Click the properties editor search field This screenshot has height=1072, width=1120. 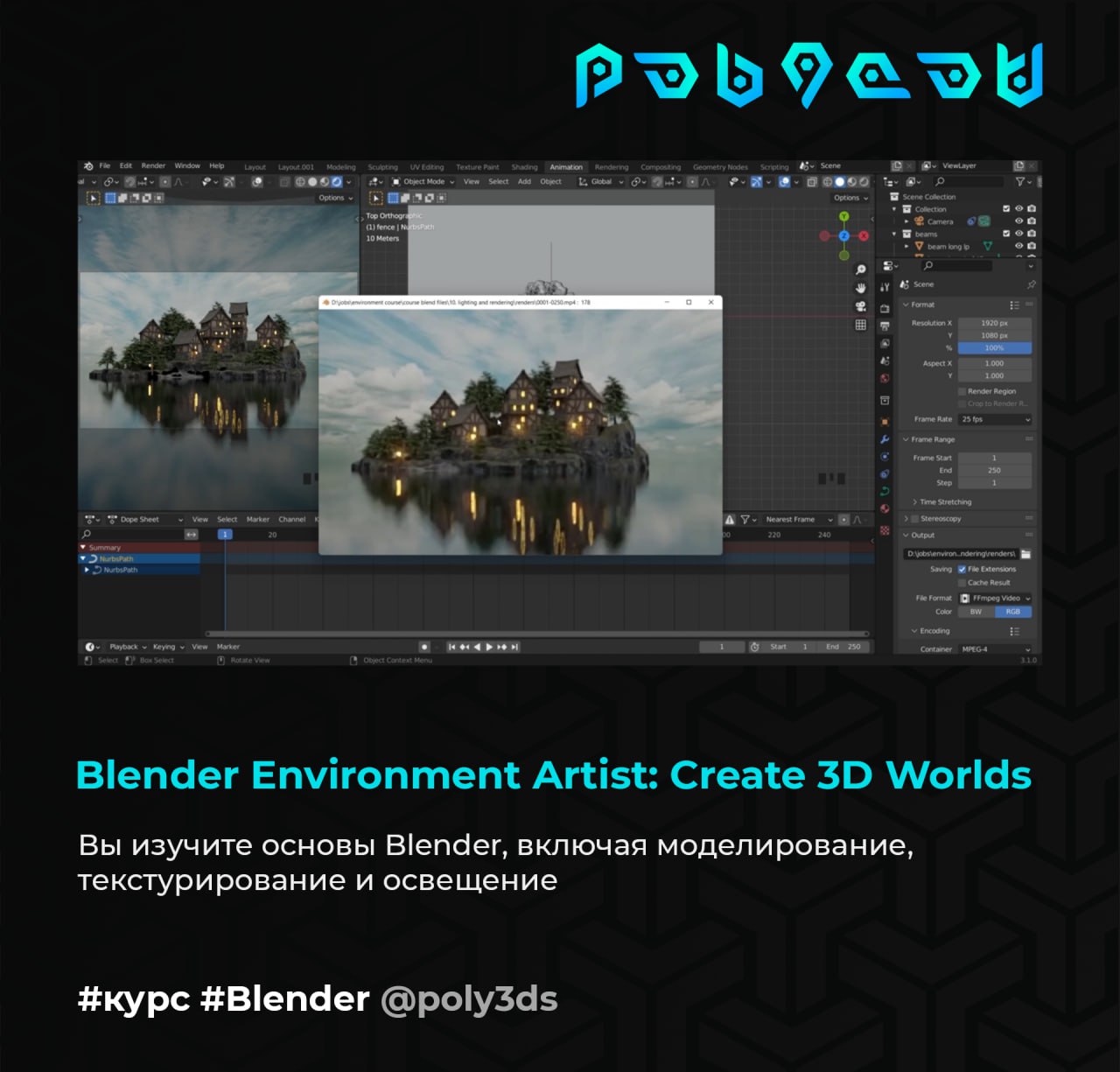(957, 266)
